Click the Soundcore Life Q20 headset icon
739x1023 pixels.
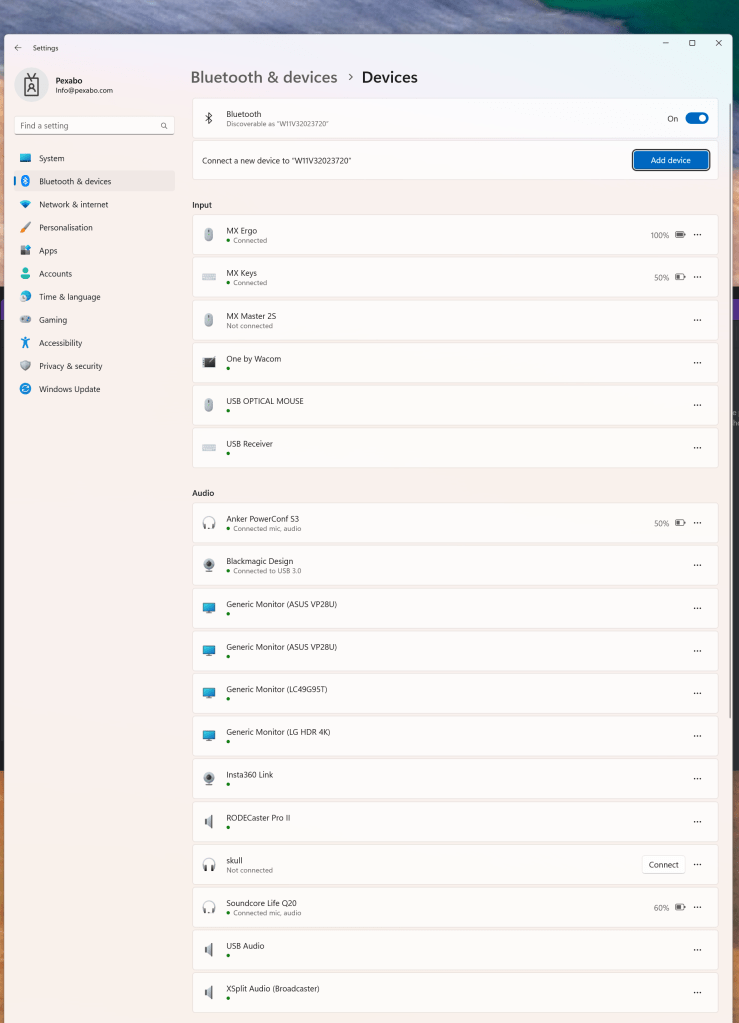[x=209, y=908]
